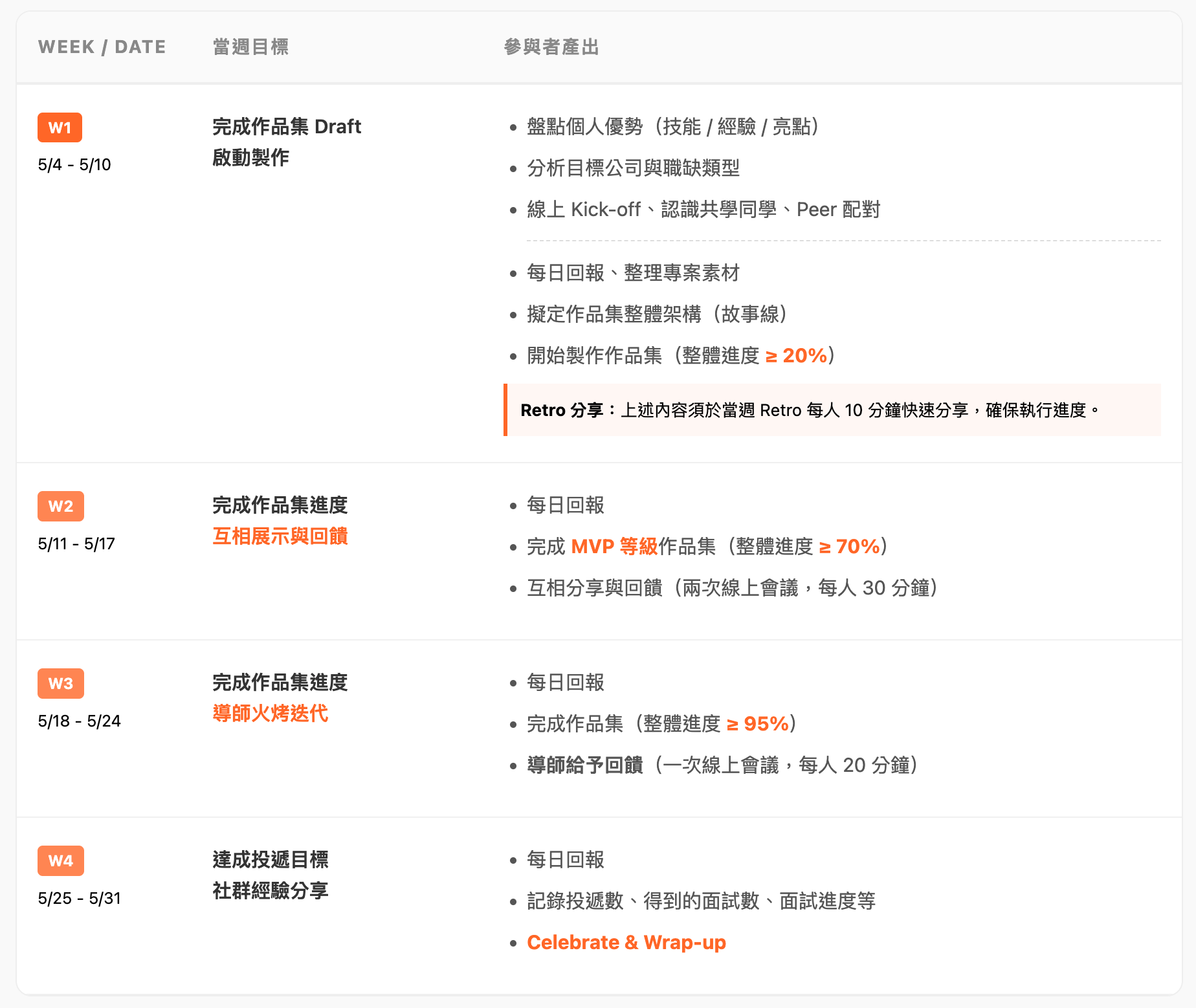
Task: Click the ≥ 70% progress label
Action: pyautogui.click(x=849, y=547)
